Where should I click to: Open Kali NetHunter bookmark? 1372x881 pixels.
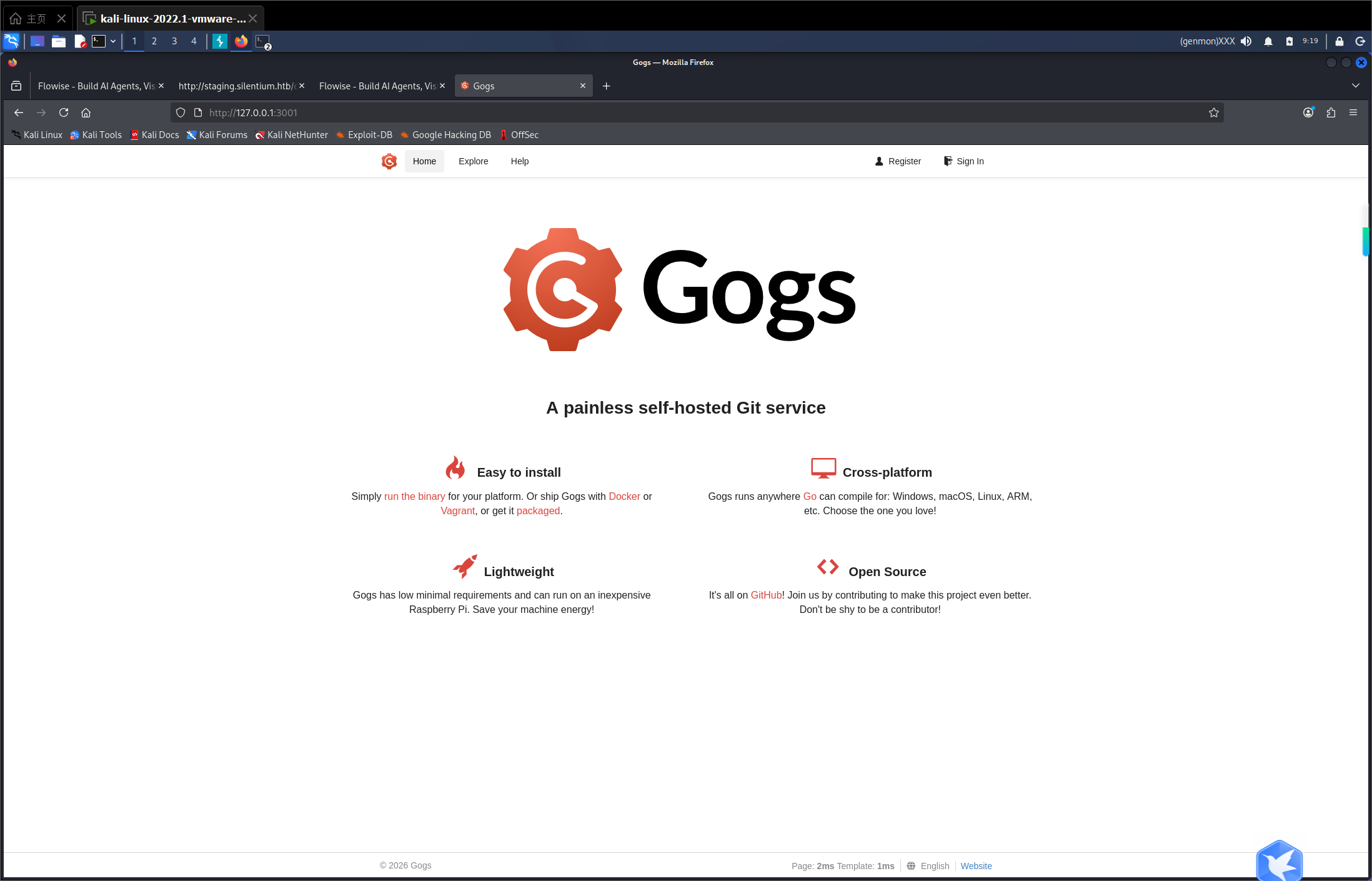[x=291, y=135]
